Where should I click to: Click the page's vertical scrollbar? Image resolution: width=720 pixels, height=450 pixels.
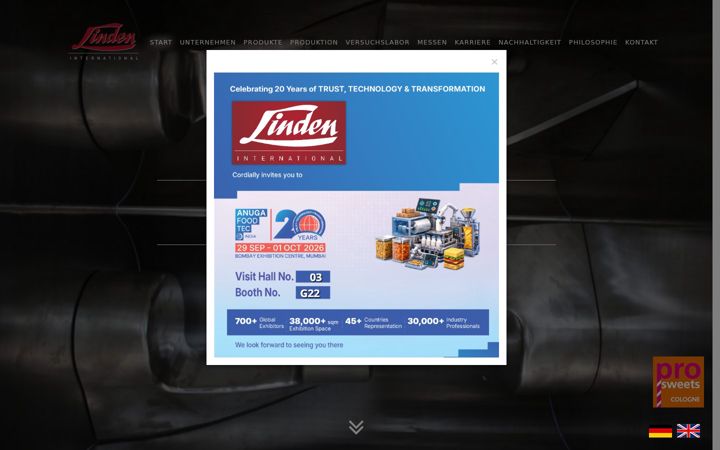(x=716, y=225)
